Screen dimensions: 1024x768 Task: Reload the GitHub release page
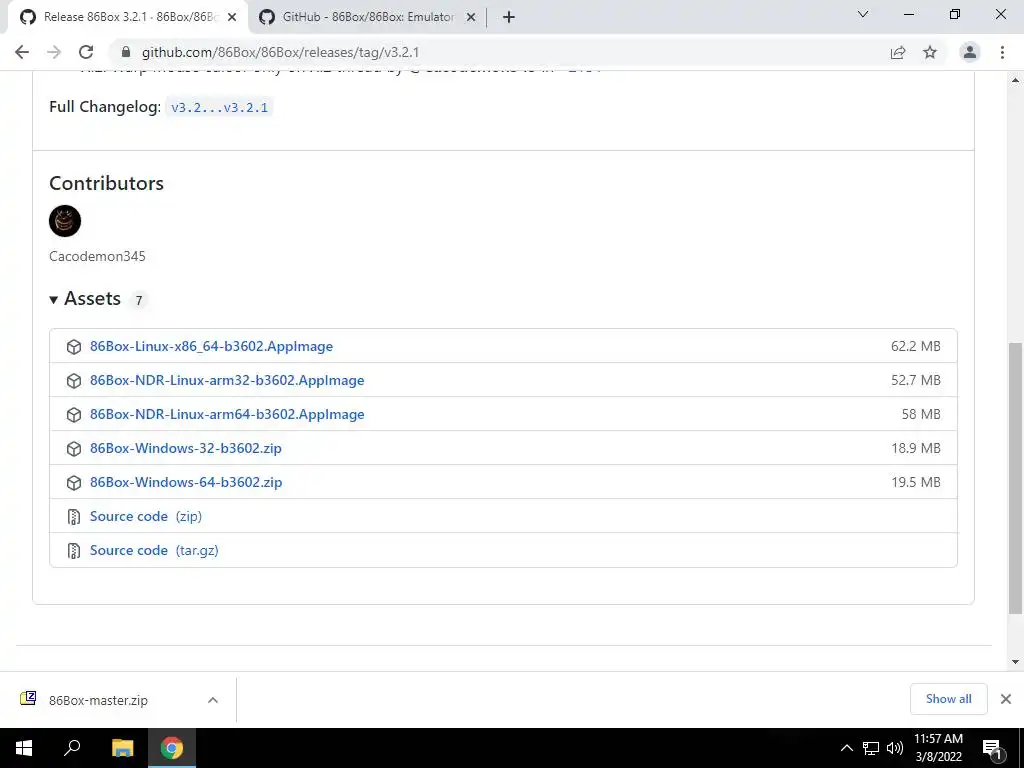(86, 52)
